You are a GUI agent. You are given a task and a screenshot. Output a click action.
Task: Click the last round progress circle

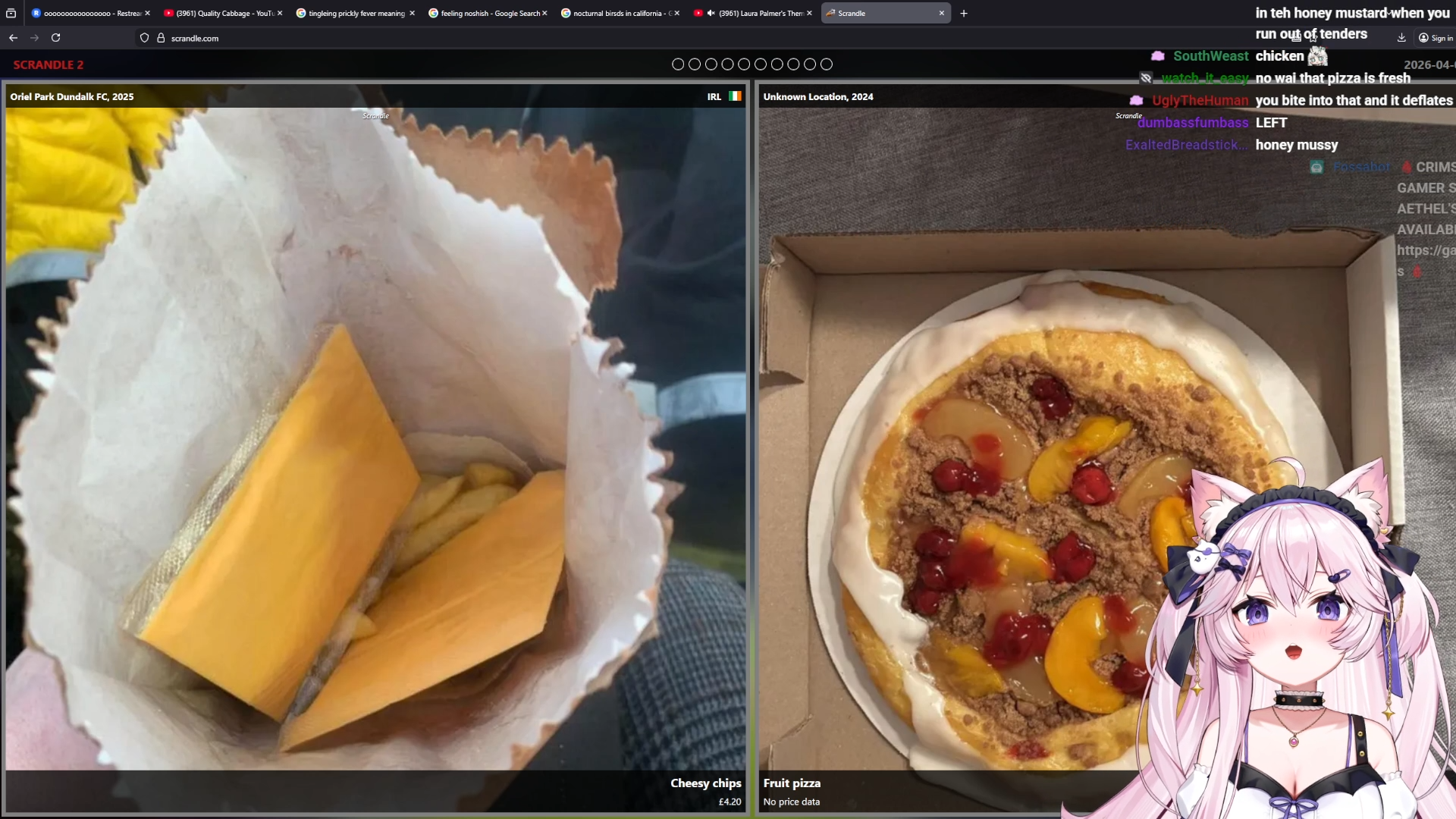tap(827, 64)
